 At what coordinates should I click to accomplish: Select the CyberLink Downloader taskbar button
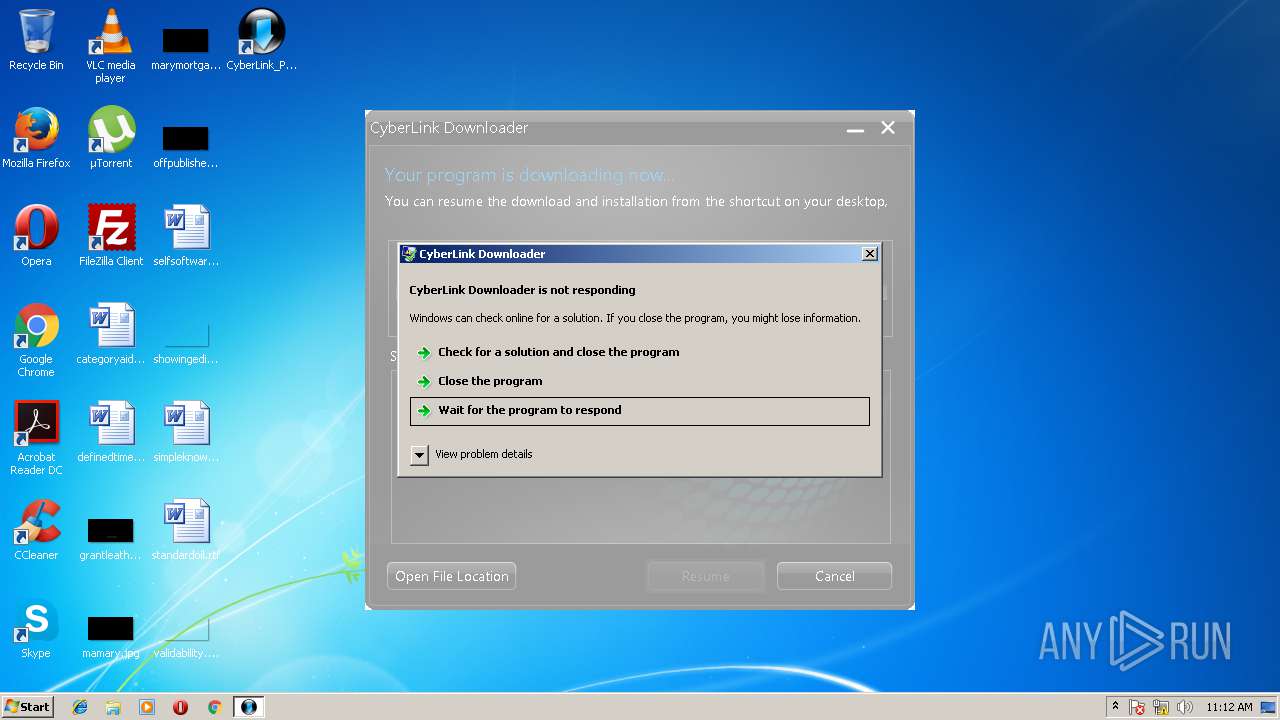point(249,707)
